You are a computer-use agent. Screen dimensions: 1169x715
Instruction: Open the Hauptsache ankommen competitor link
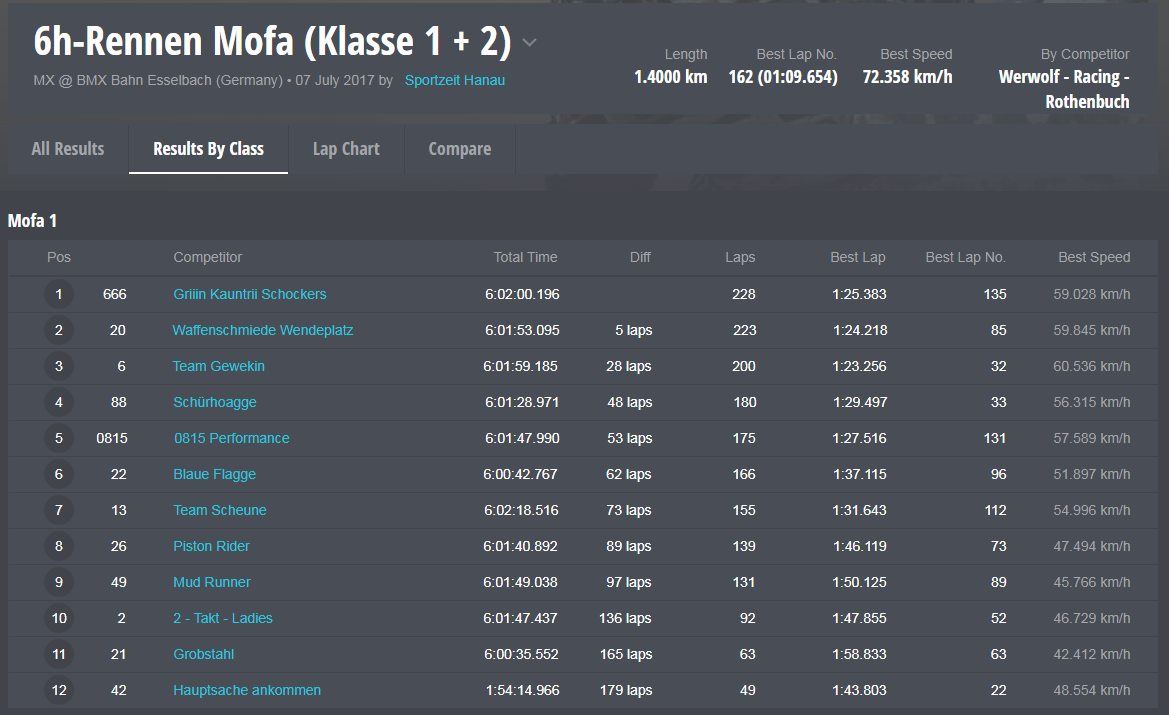[247, 690]
